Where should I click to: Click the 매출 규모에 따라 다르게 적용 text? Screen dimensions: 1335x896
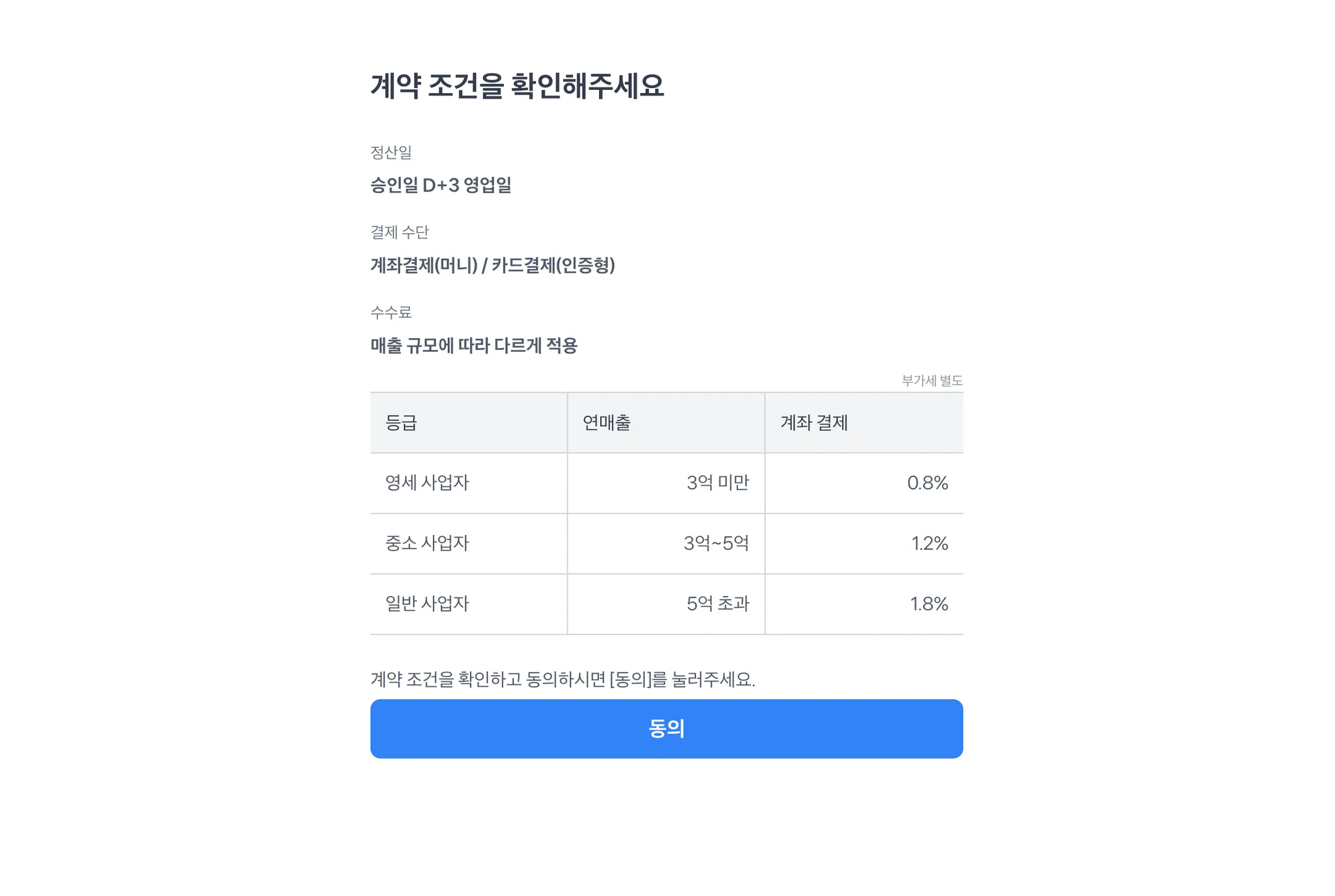[474, 345]
